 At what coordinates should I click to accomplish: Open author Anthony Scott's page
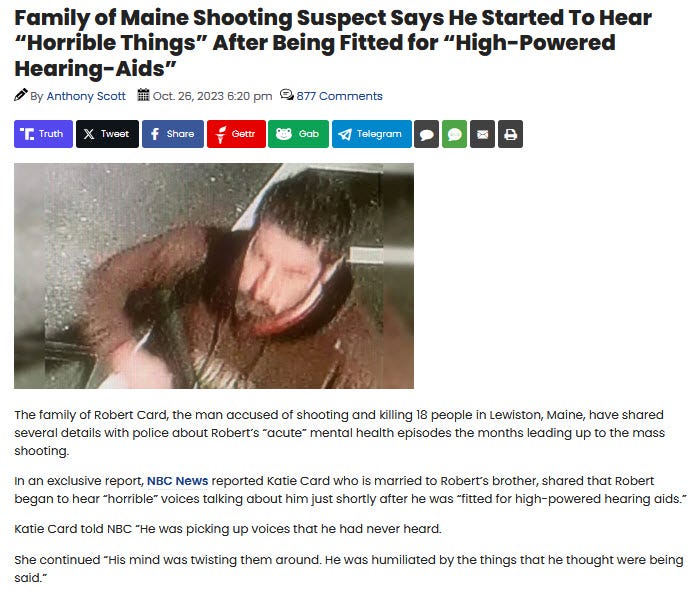[x=86, y=96]
